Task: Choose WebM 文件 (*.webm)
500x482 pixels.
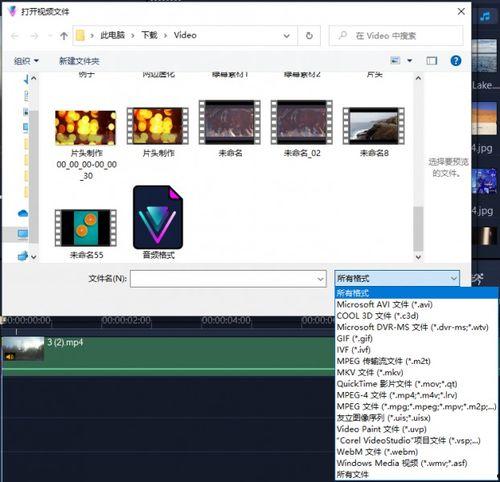Action: 416,452
